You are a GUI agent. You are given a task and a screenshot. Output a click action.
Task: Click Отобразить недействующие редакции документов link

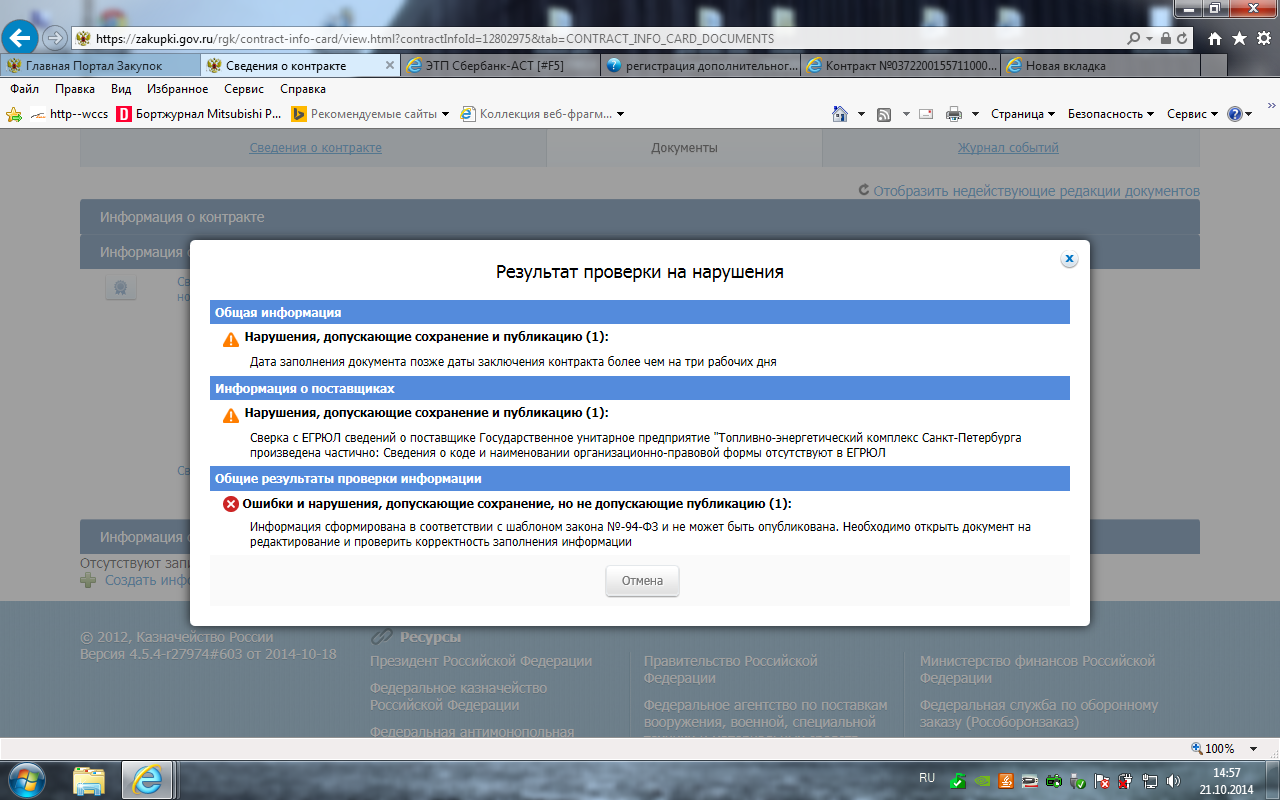click(1036, 191)
